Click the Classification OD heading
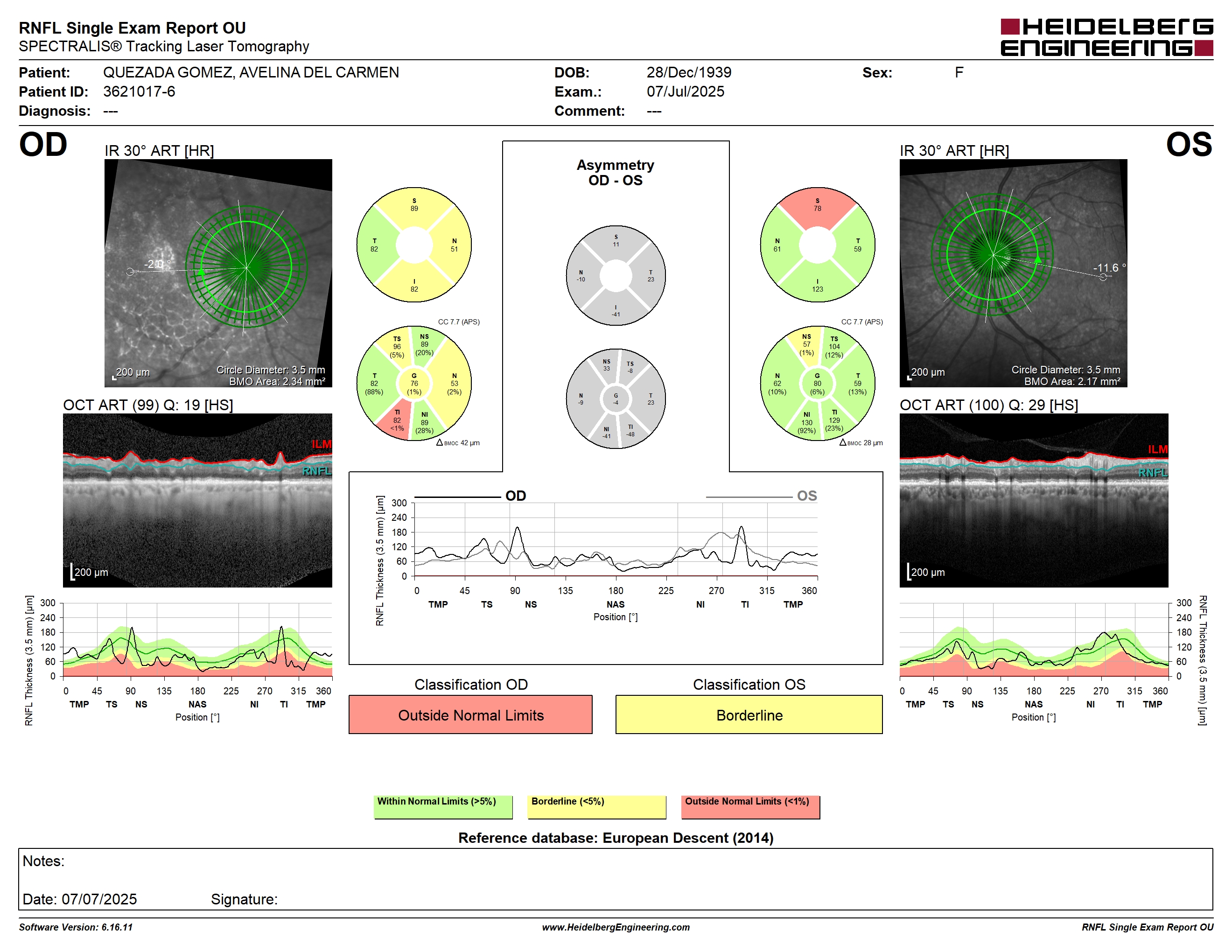The height and width of the screenshot is (952, 1232). [x=470, y=684]
